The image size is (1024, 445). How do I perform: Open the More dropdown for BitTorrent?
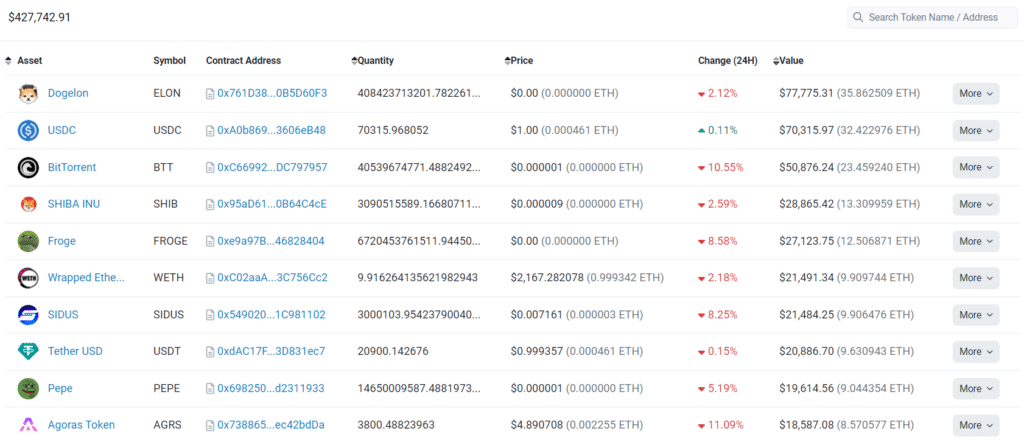pyautogui.click(x=976, y=167)
